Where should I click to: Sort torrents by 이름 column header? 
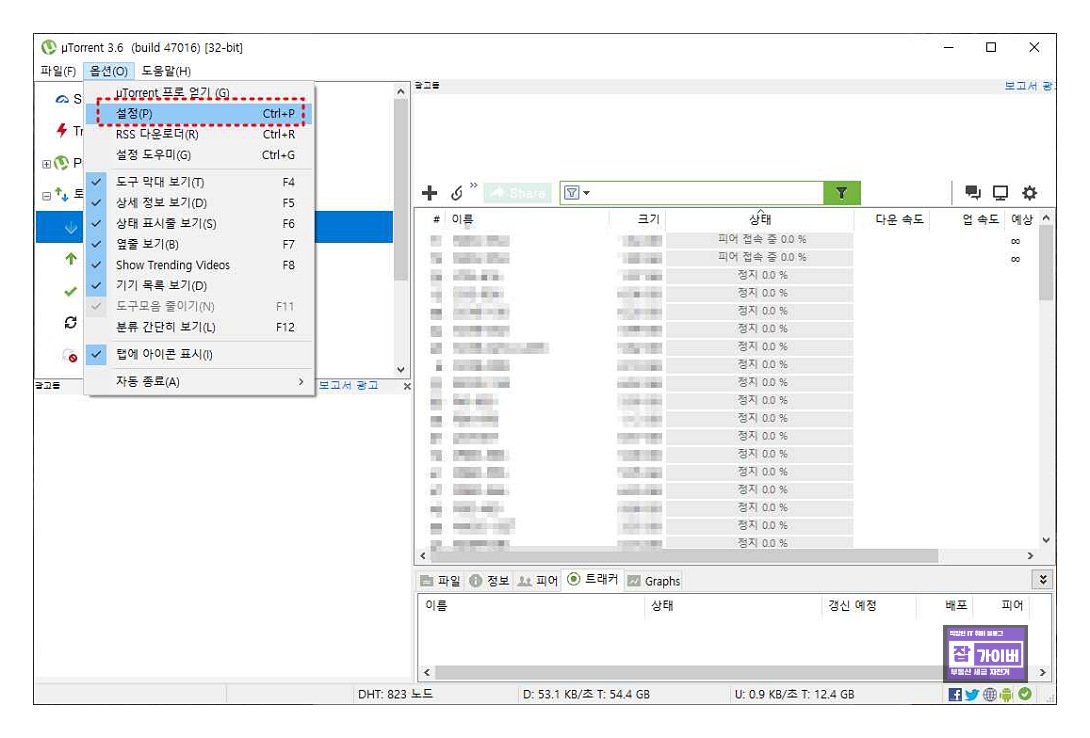tap(462, 219)
